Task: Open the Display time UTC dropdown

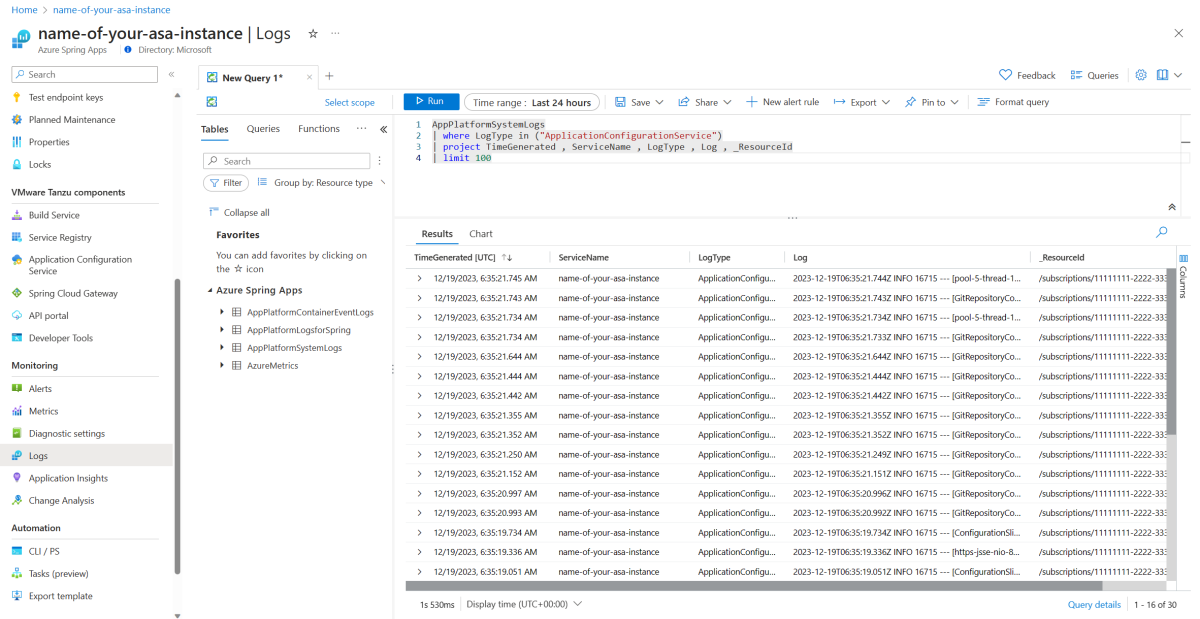Action: click(x=524, y=604)
